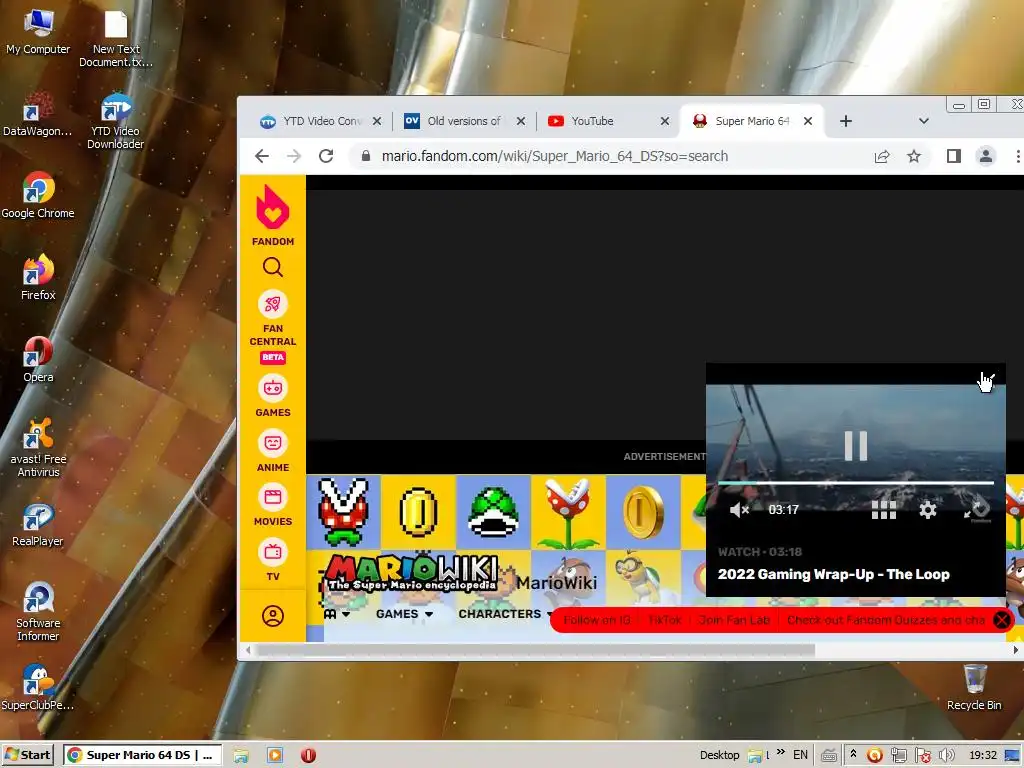The image size is (1024, 768).
Task: Select New Text Document file icon
Action: pos(116,39)
